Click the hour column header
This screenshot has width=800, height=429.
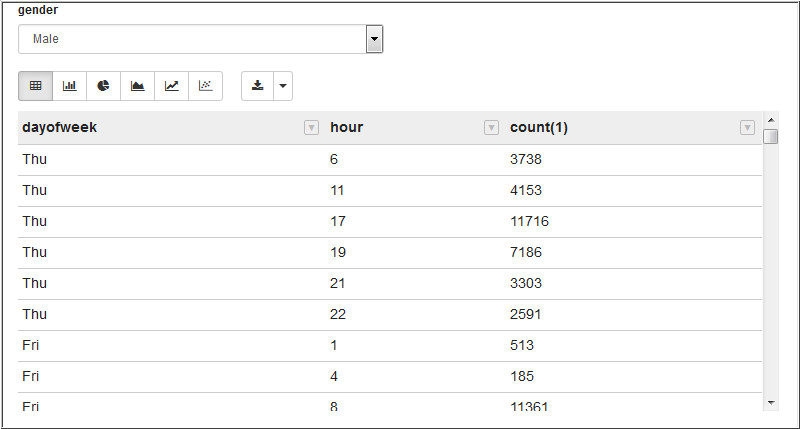click(x=347, y=128)
